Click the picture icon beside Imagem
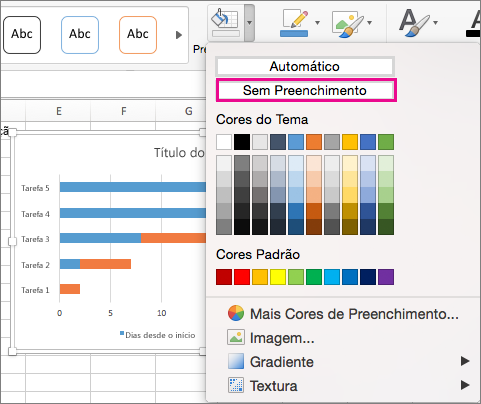Viewport: 481px width, 404px height. (236, 337)
